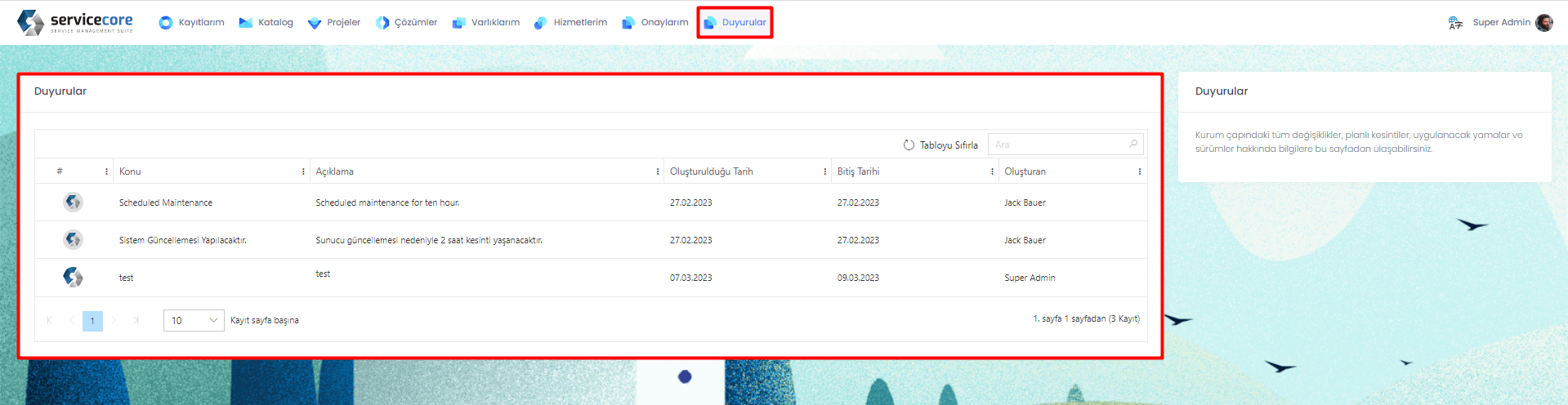
Task: Open the Bitiş Tarihi column menu
Action: 992,171
